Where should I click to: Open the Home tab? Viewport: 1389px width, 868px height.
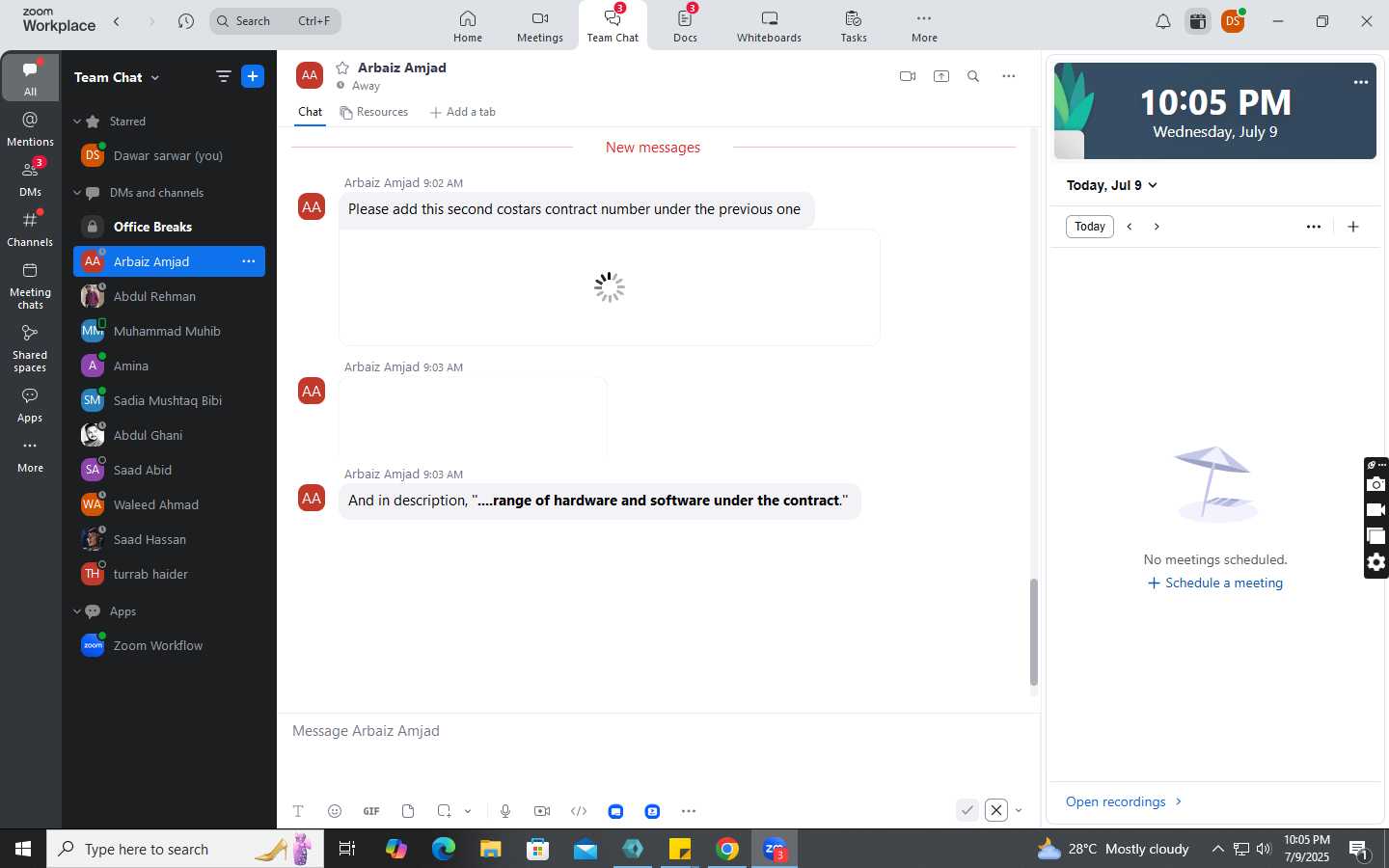468,26
